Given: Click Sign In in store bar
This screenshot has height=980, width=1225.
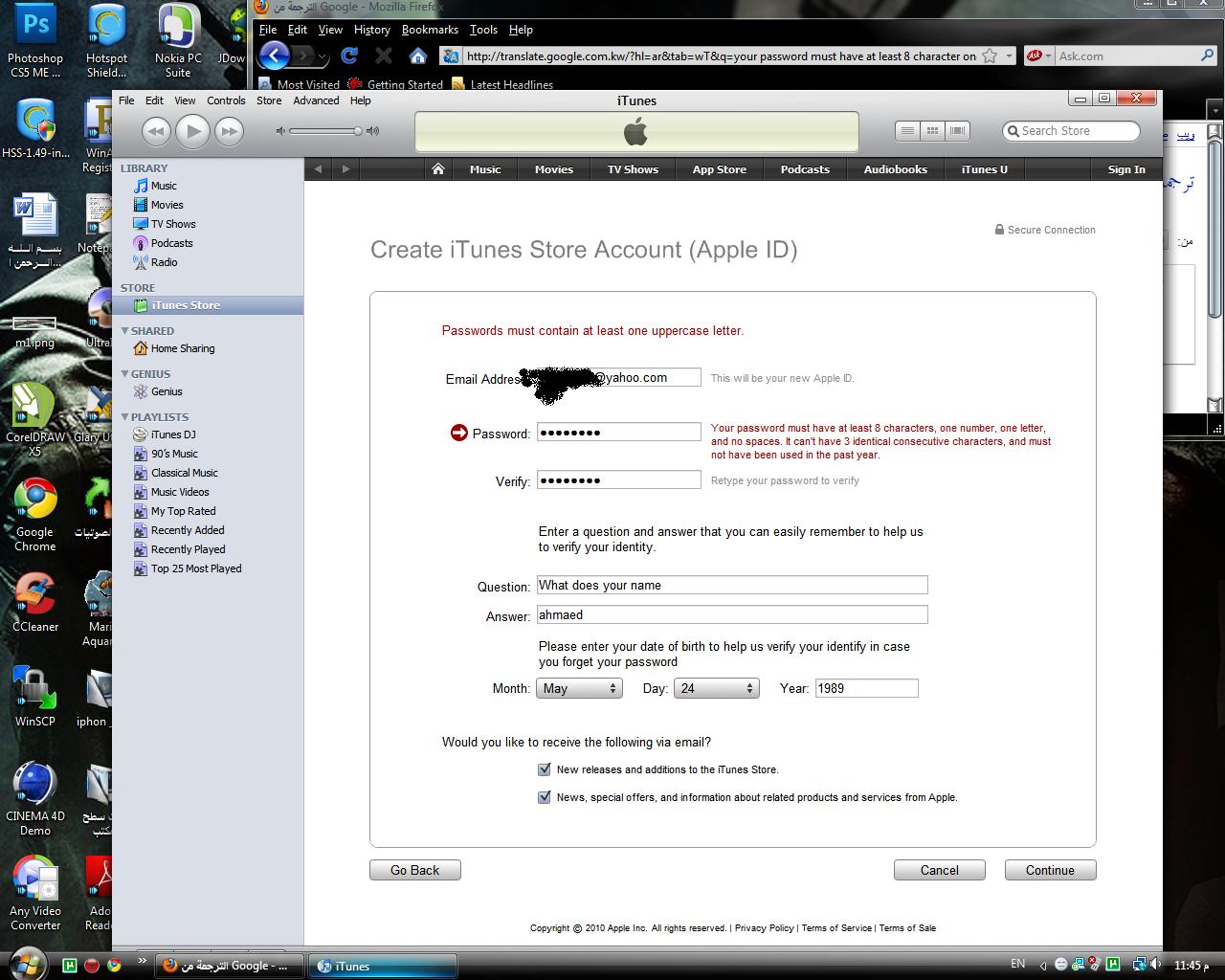Looking at the screenshot, I should [x=1126, y=169].
